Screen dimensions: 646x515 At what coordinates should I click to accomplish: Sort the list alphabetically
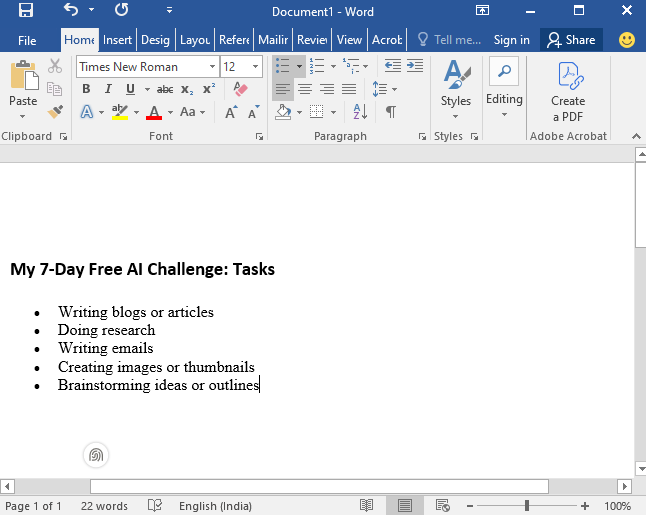(360, 112)
